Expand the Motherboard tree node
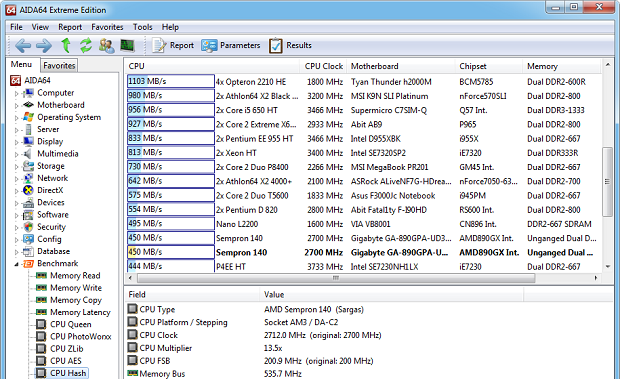 pyautogui.click(x=16, y=106)
